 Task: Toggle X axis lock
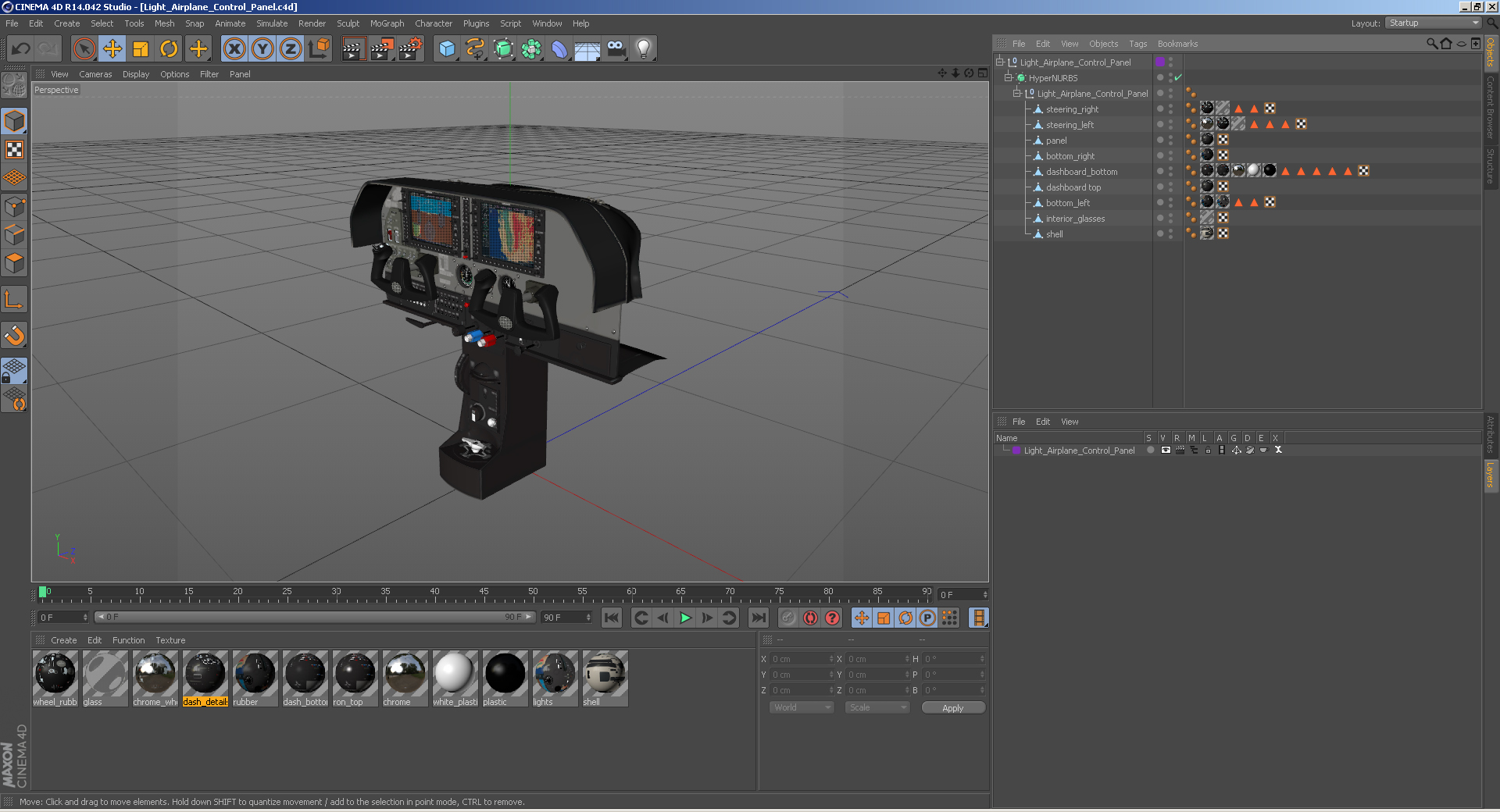tap(234, 49)
